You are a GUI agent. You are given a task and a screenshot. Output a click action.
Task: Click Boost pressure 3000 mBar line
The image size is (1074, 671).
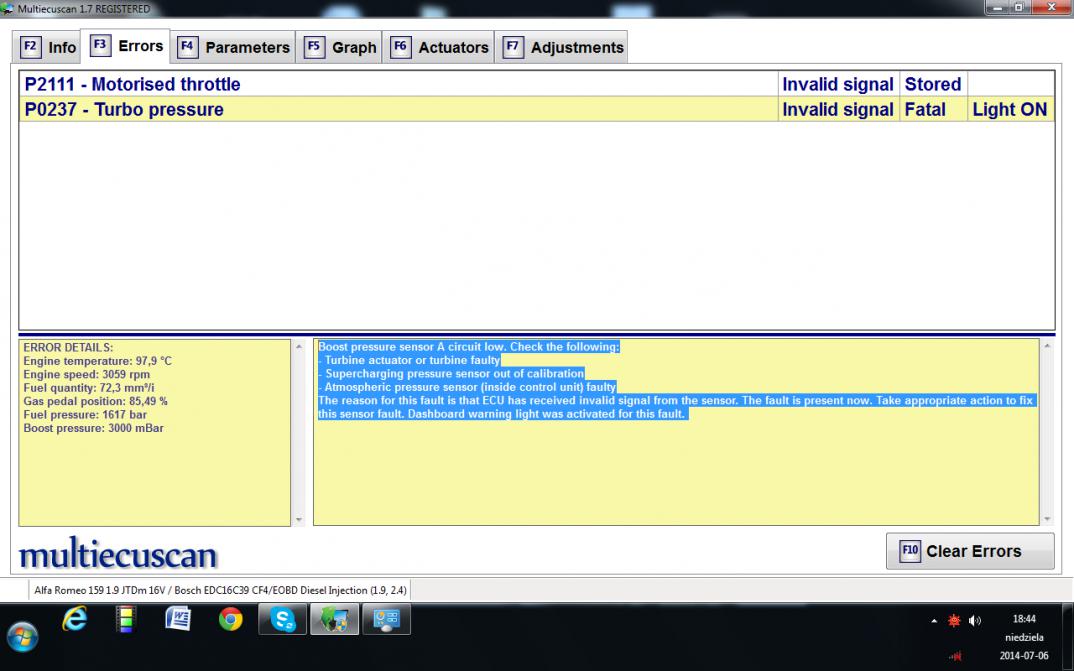[93, 428]
